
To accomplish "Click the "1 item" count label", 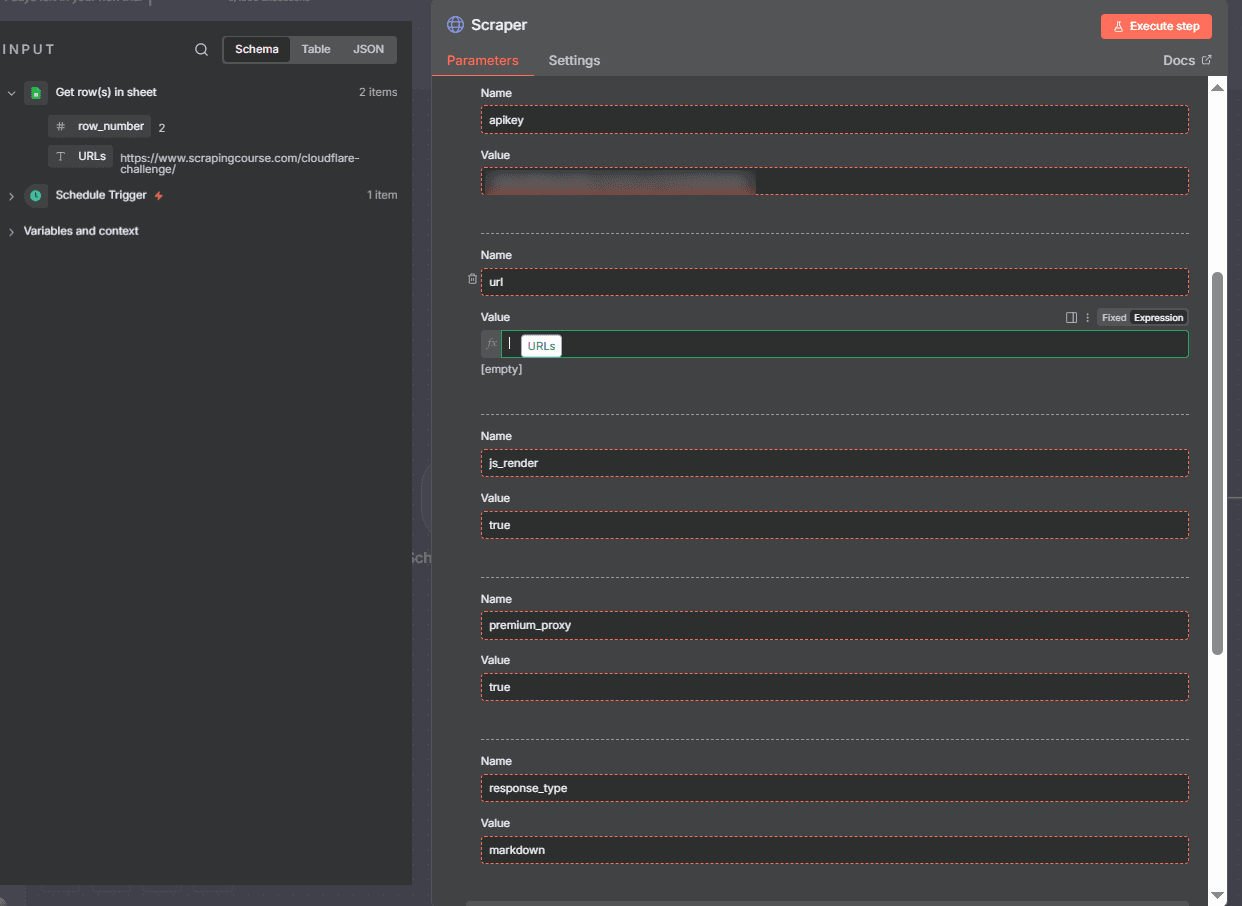I will pyautogui.click(x=382, y=196).
